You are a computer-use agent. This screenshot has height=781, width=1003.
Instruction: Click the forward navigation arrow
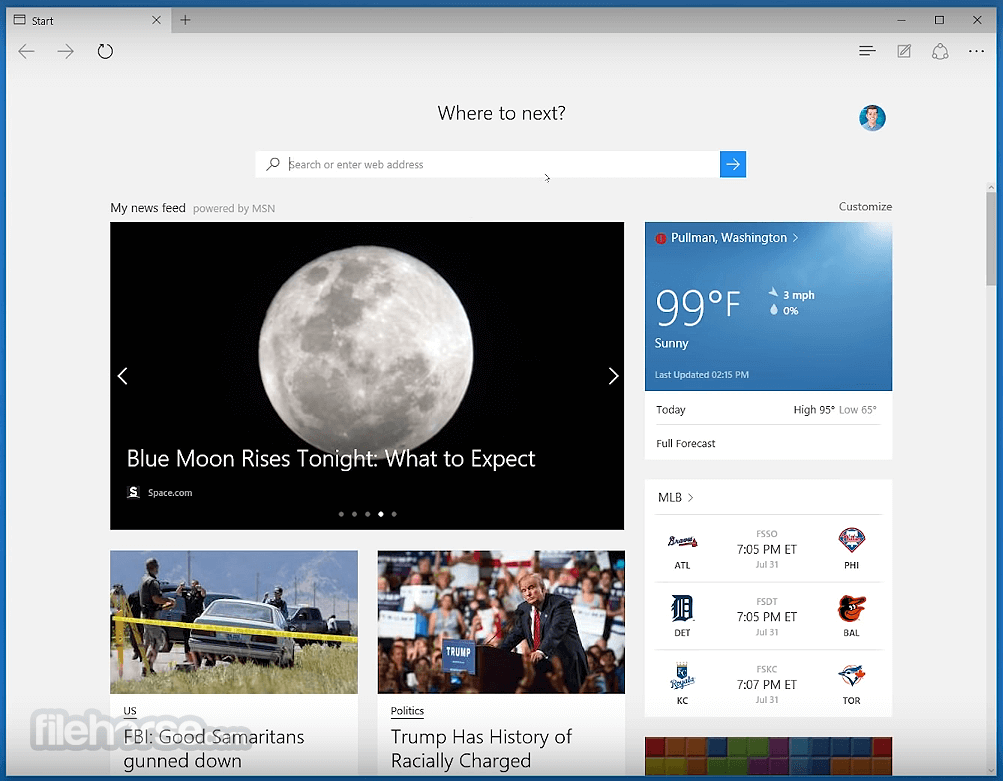[x=65, y=51]
